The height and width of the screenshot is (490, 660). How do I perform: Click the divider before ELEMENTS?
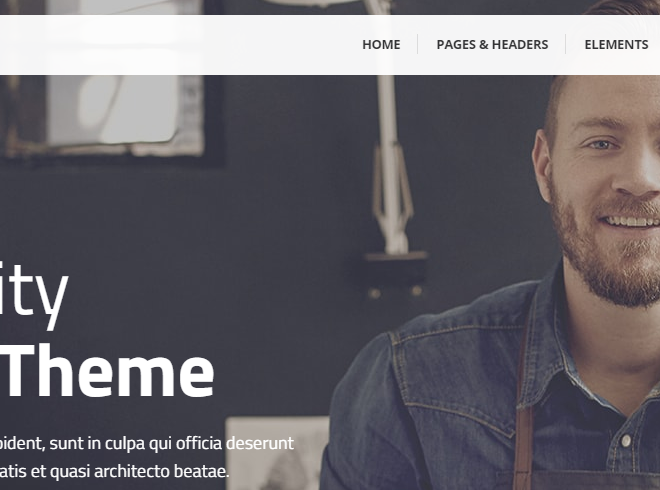[x=566, y=44]
